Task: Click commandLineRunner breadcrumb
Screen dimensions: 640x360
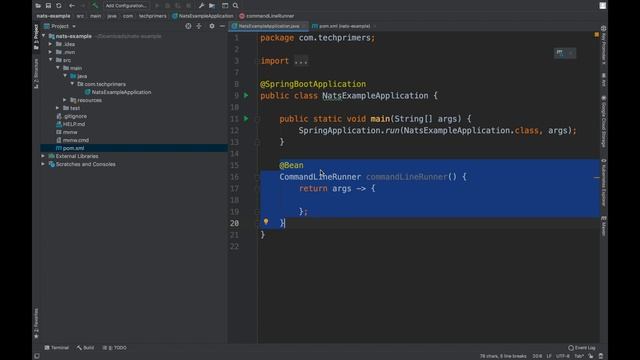Action: tap(267, 16)
